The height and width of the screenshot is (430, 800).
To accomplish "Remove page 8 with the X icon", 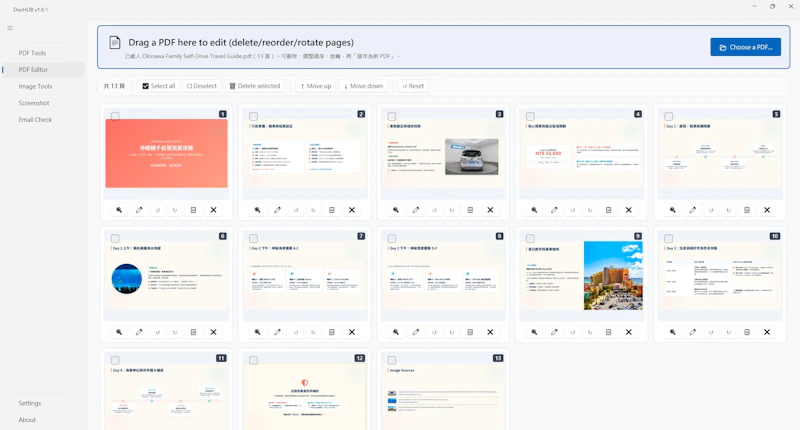I will coord(490,332).
